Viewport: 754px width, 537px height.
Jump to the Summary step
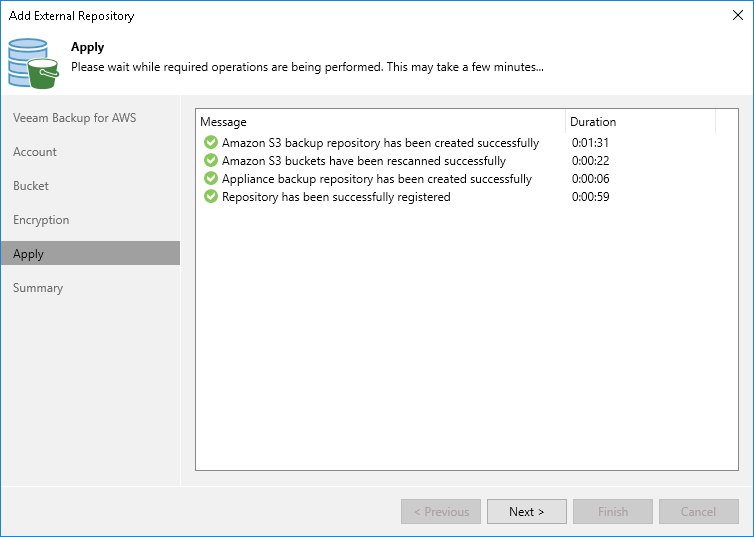[38, 288]
